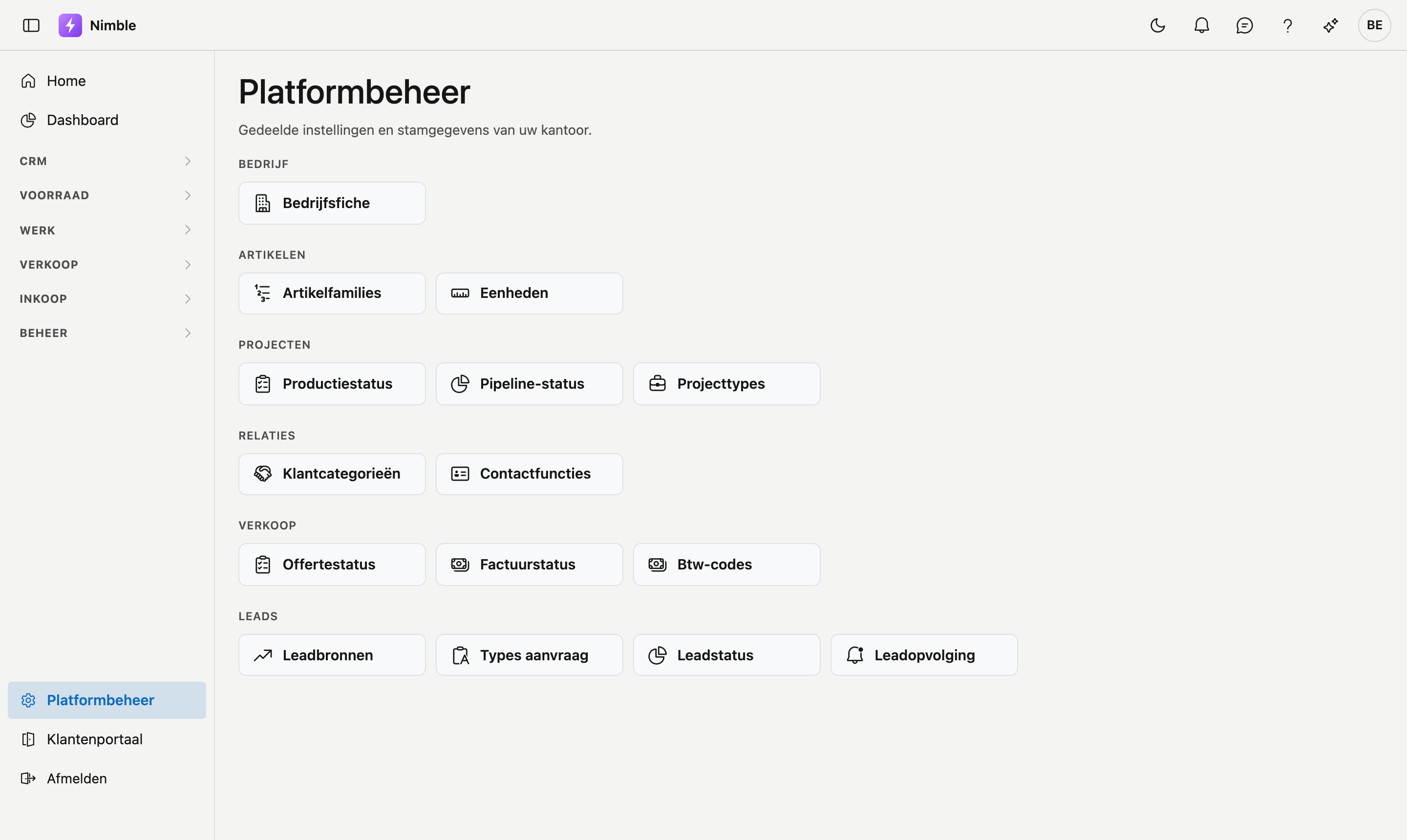Expand the CRM sidebar section
This screenshot has height=840, width=1407.
(x=107, y=161)
